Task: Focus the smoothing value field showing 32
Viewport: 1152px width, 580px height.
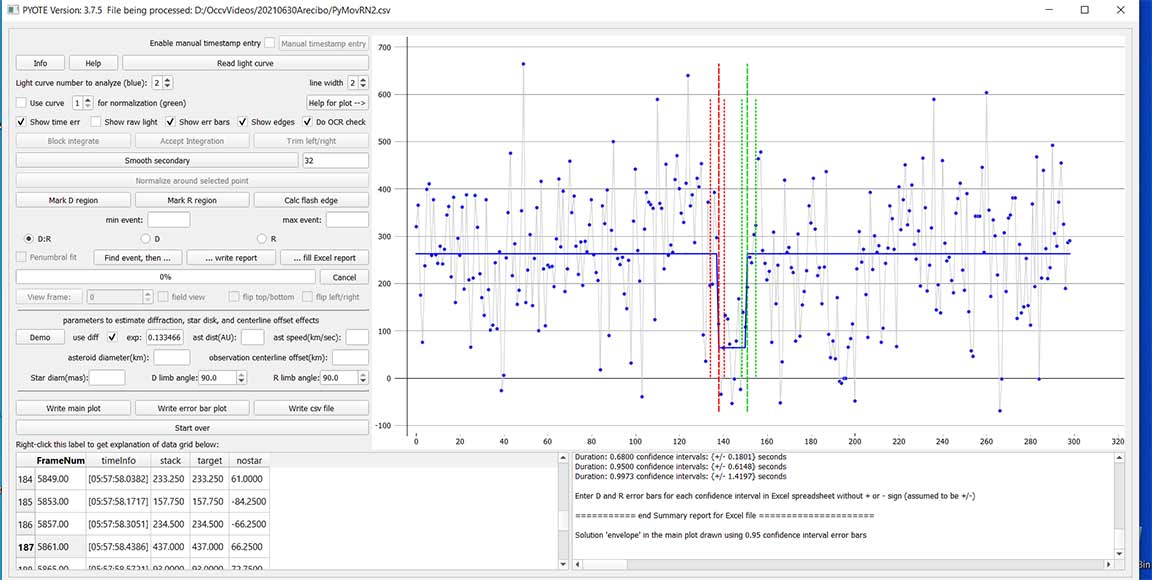Action: 335,160
